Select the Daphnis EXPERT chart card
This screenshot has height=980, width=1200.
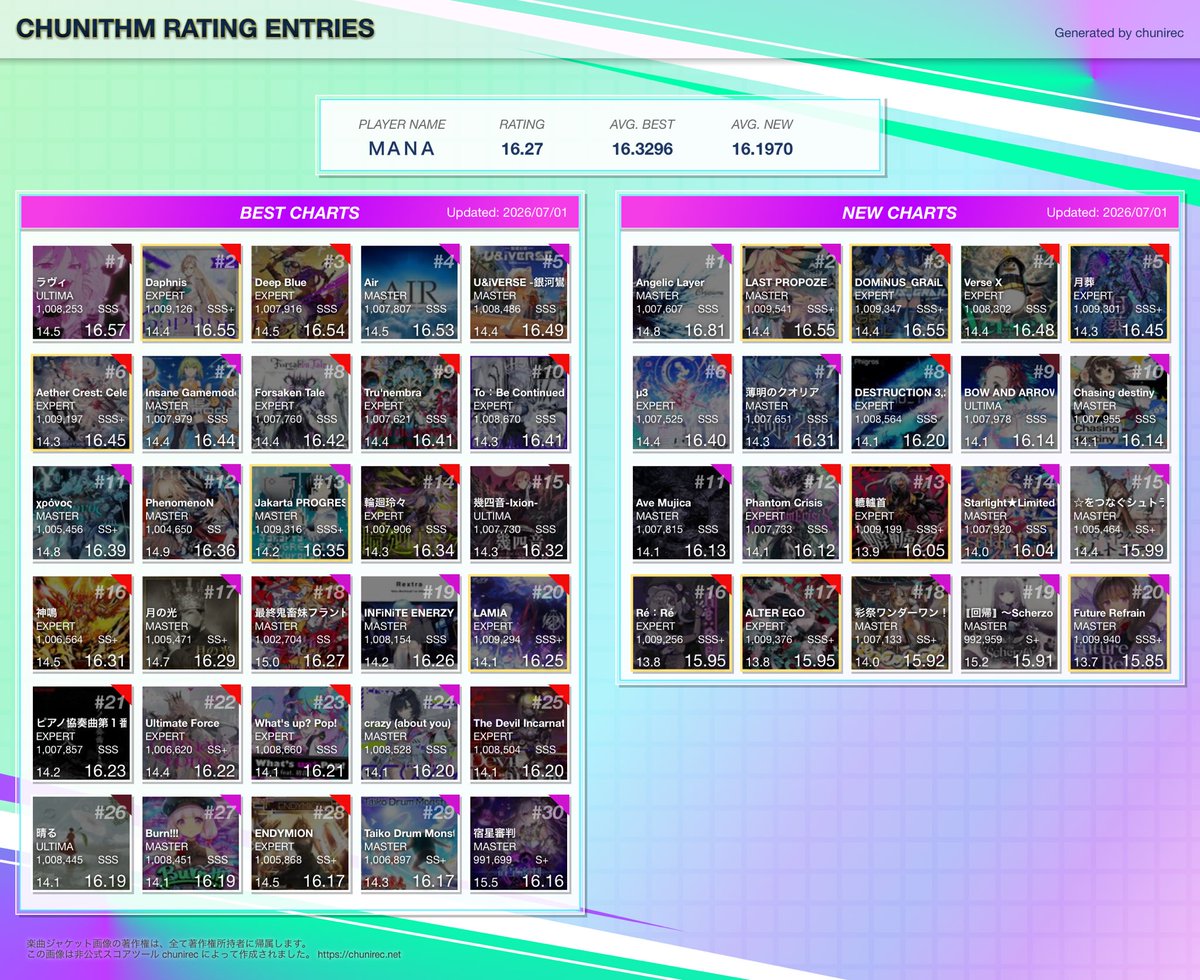(x=192, y=292)
